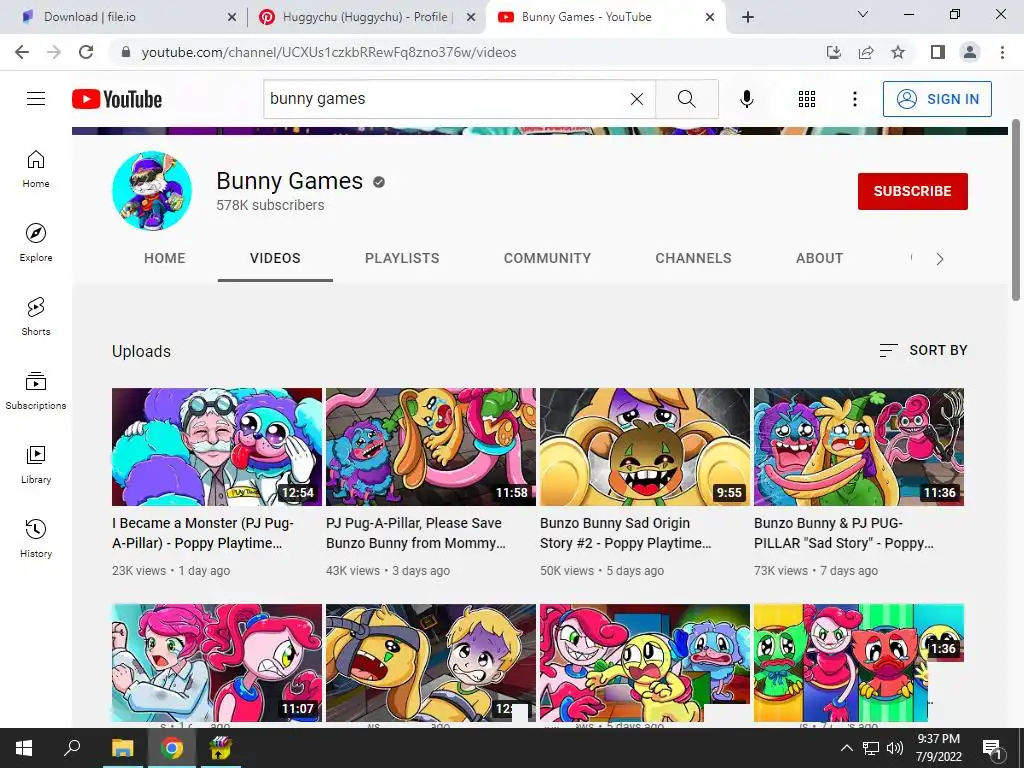Image resolution: width=1024 pixels, height=768 pixels.
Task: Click the magnifier search button
Action: point(686,99)
